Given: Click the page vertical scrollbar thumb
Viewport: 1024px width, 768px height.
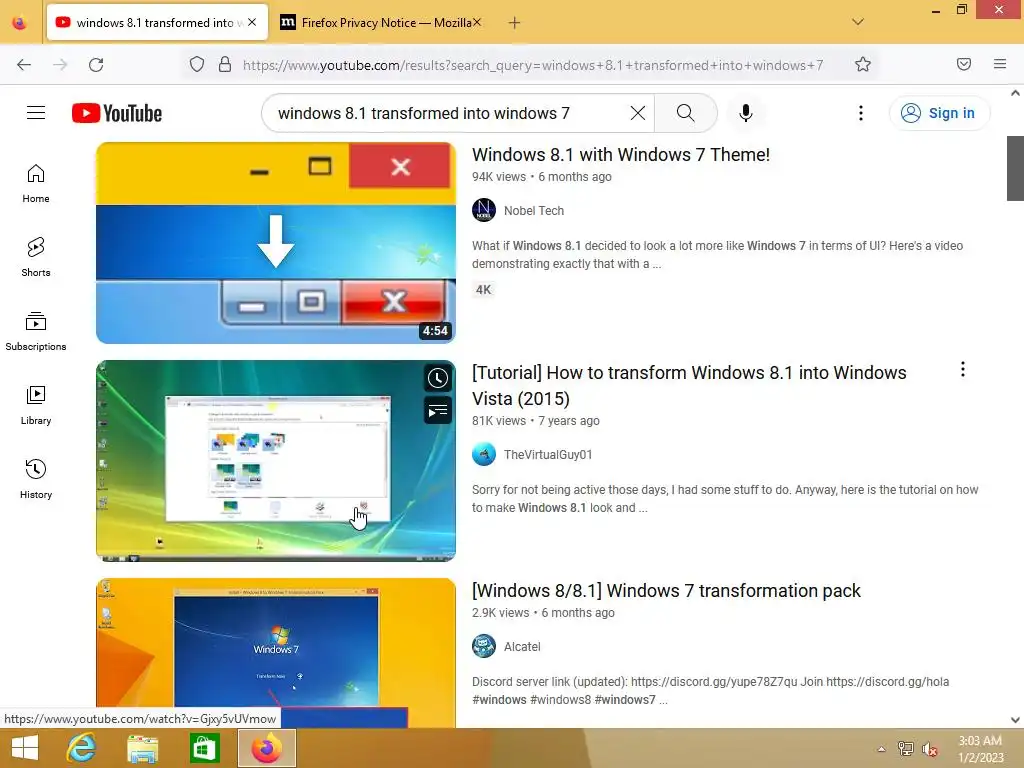Looking at the screenshot, I should 1015,168.
